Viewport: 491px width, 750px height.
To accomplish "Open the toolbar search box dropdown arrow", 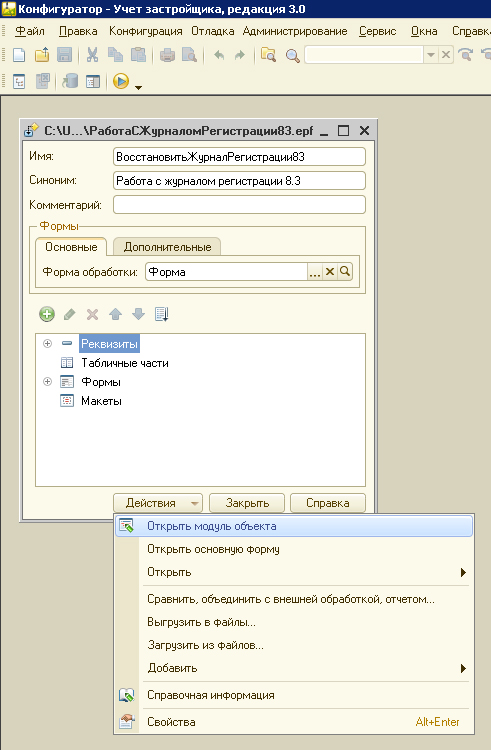I will coord(431,55).
